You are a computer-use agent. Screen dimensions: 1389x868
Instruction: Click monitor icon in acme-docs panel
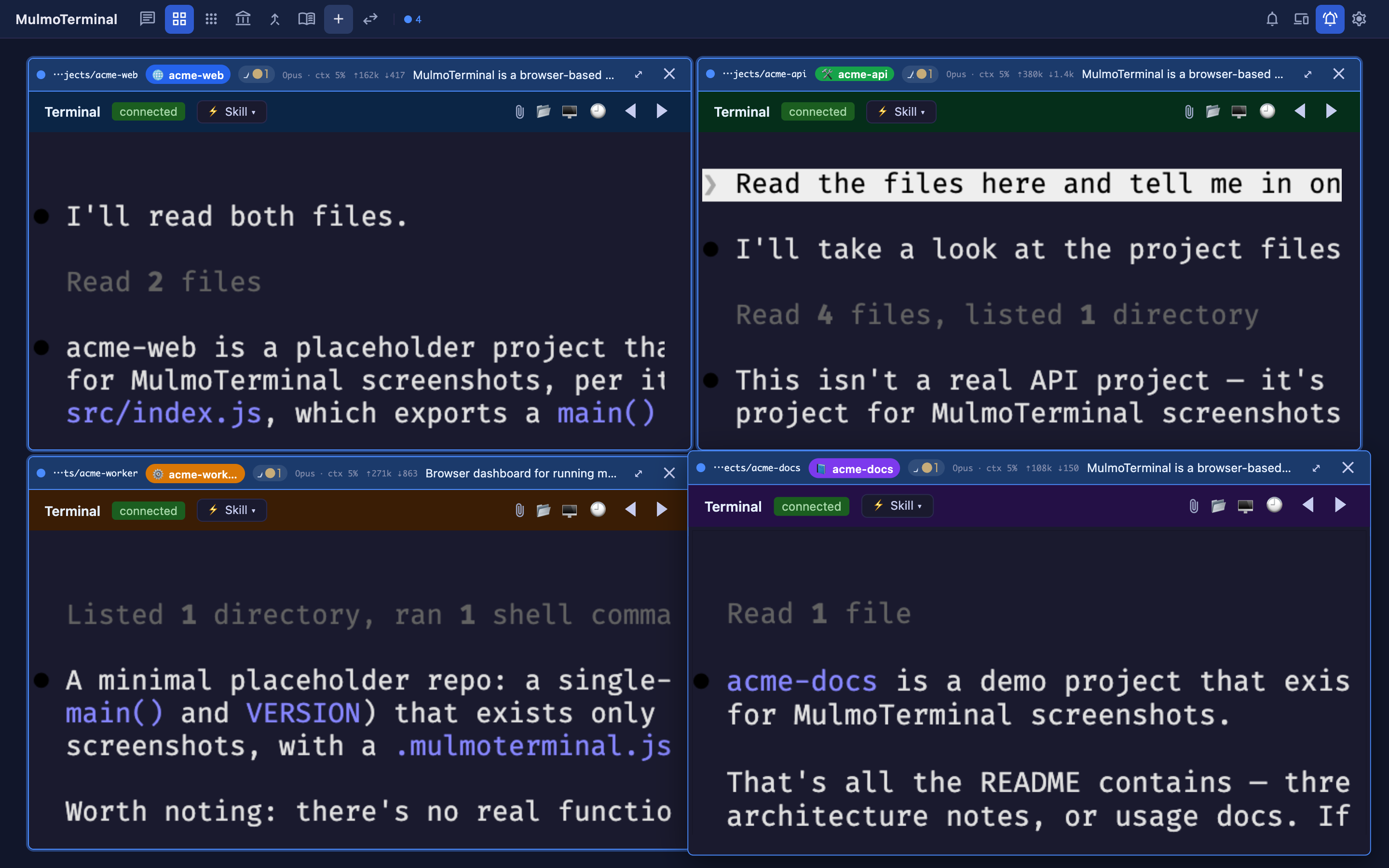click(x=1245, y=506)
